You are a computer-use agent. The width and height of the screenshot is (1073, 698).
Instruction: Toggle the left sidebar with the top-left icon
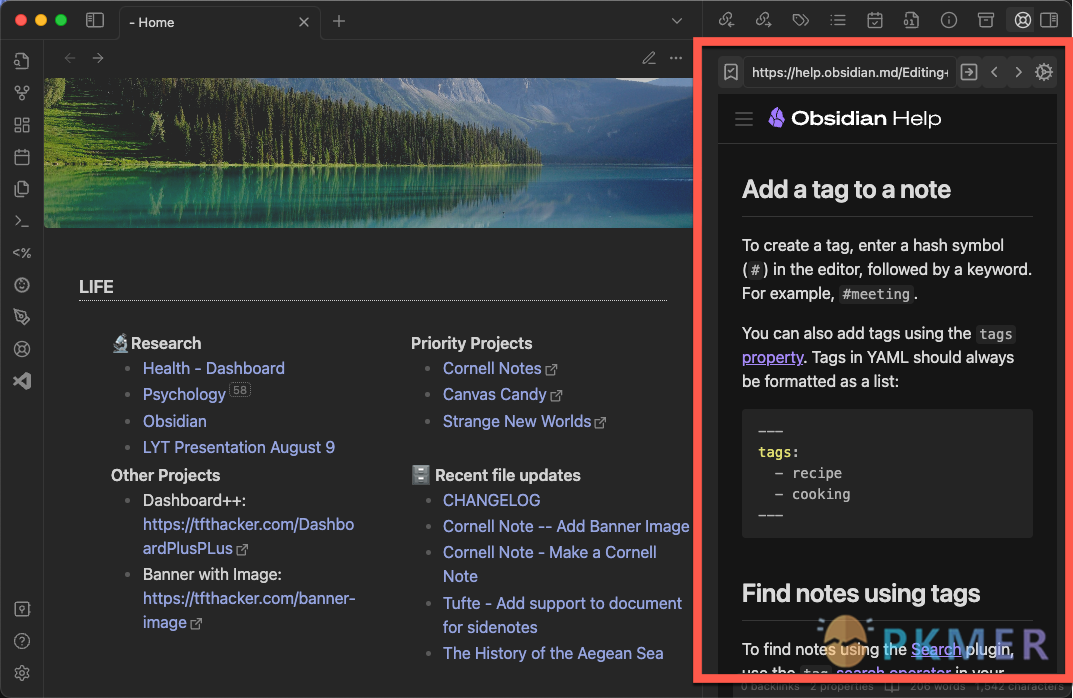tap(95, 21)
